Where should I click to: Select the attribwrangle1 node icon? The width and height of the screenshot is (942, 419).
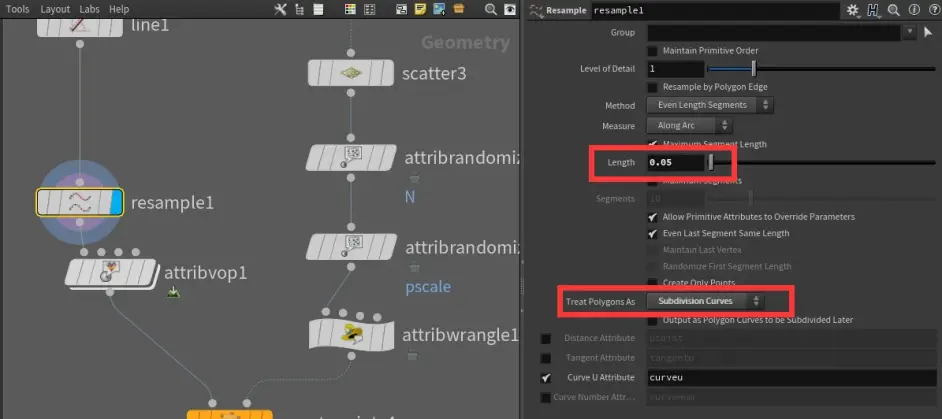pyautogui.click(x=350, y=334)
